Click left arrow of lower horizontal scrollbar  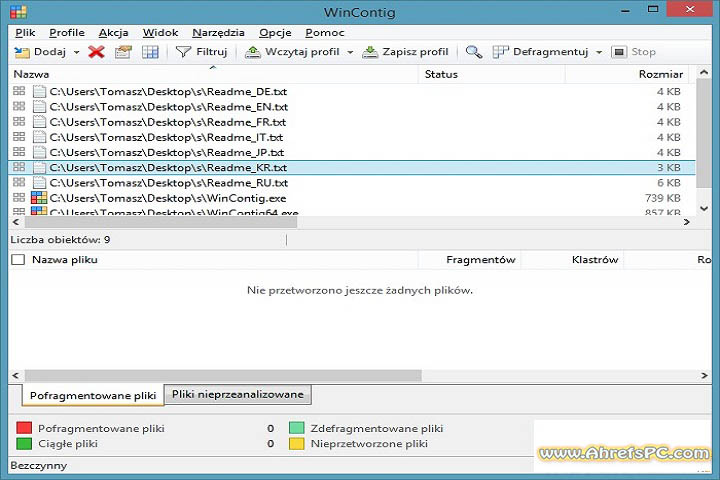pos(16,376)
